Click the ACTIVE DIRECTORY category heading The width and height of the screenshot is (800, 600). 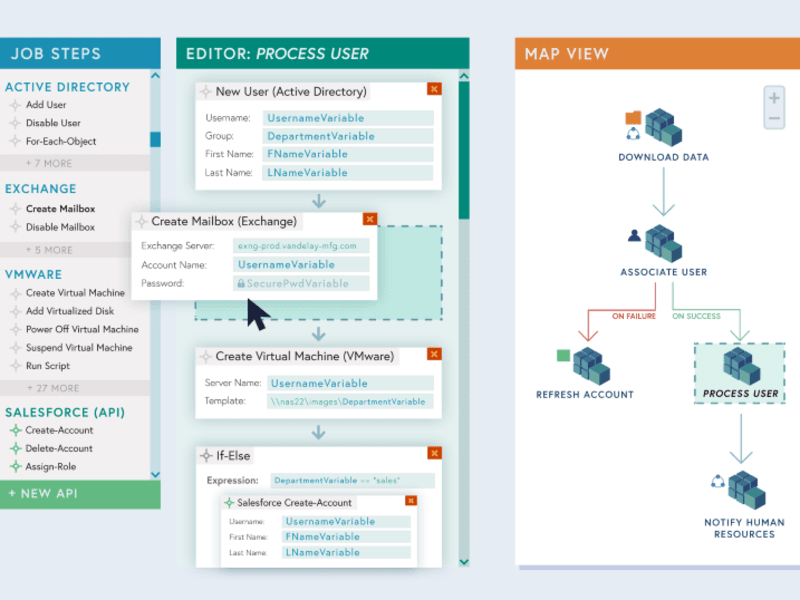67,87
